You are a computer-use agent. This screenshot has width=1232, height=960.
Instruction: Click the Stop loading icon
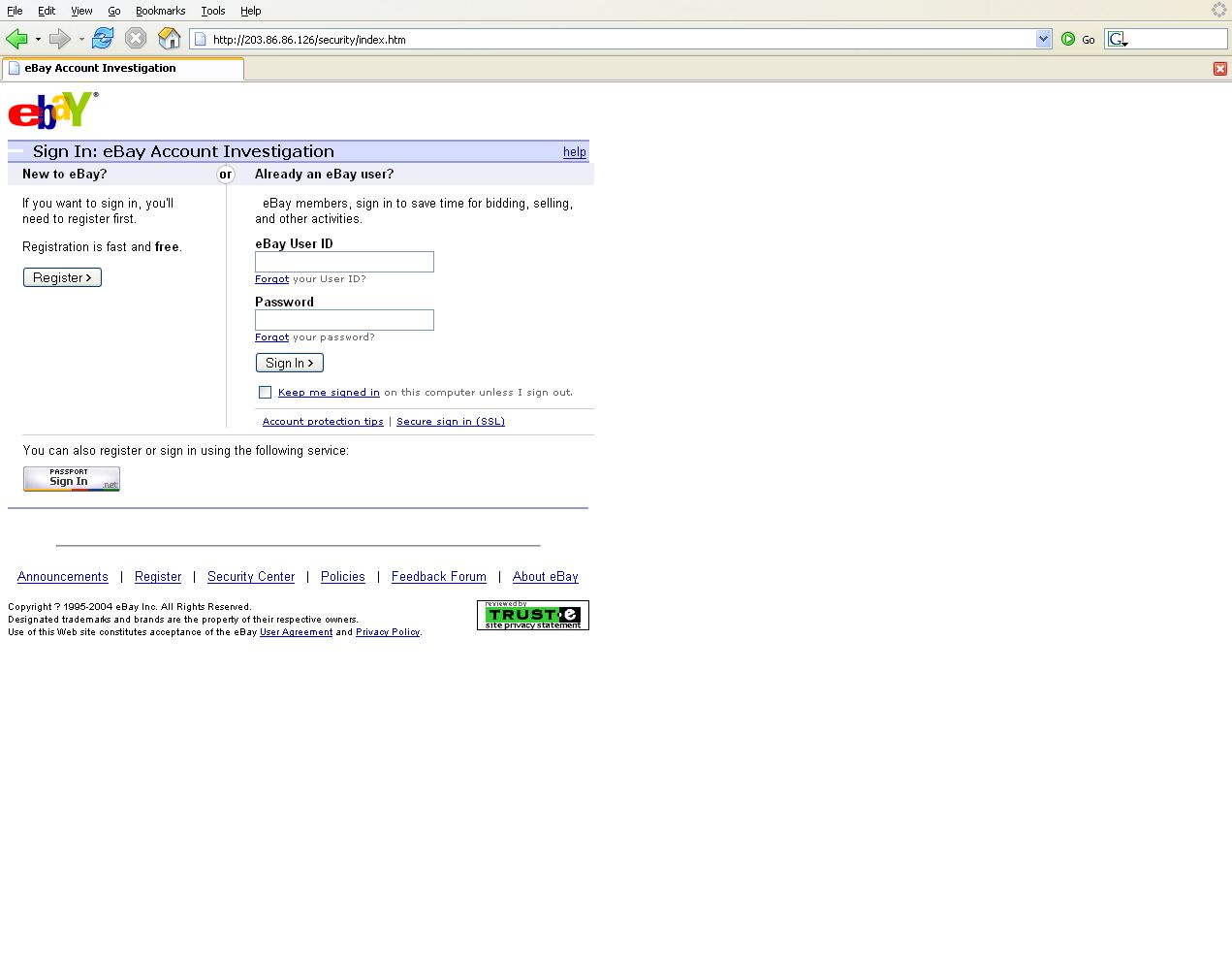tap(136, 39)
